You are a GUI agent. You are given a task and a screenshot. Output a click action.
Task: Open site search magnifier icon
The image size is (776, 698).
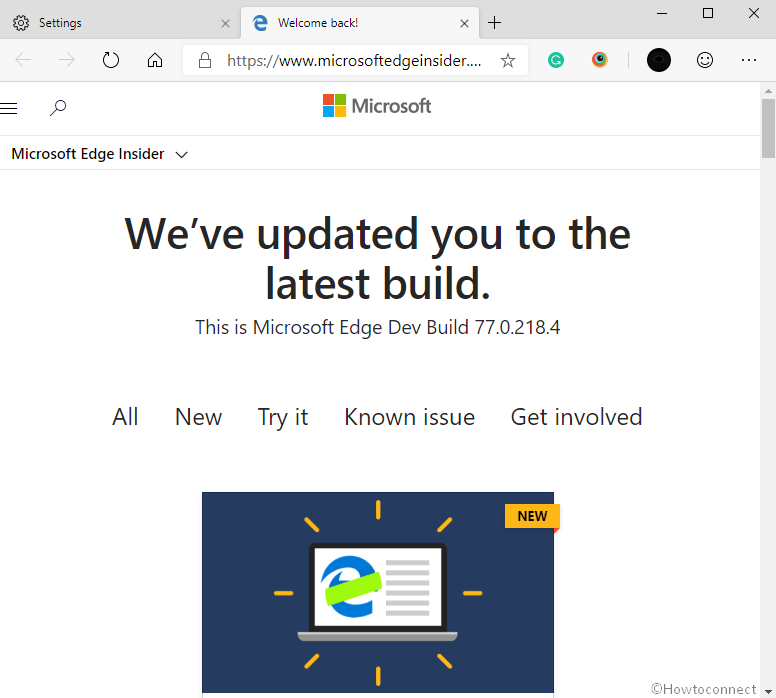[x=58, y=107]
